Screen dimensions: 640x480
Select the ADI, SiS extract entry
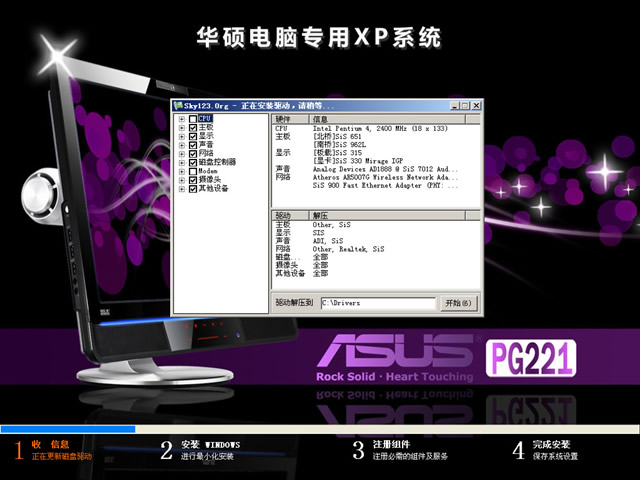(x=328, y=241)
